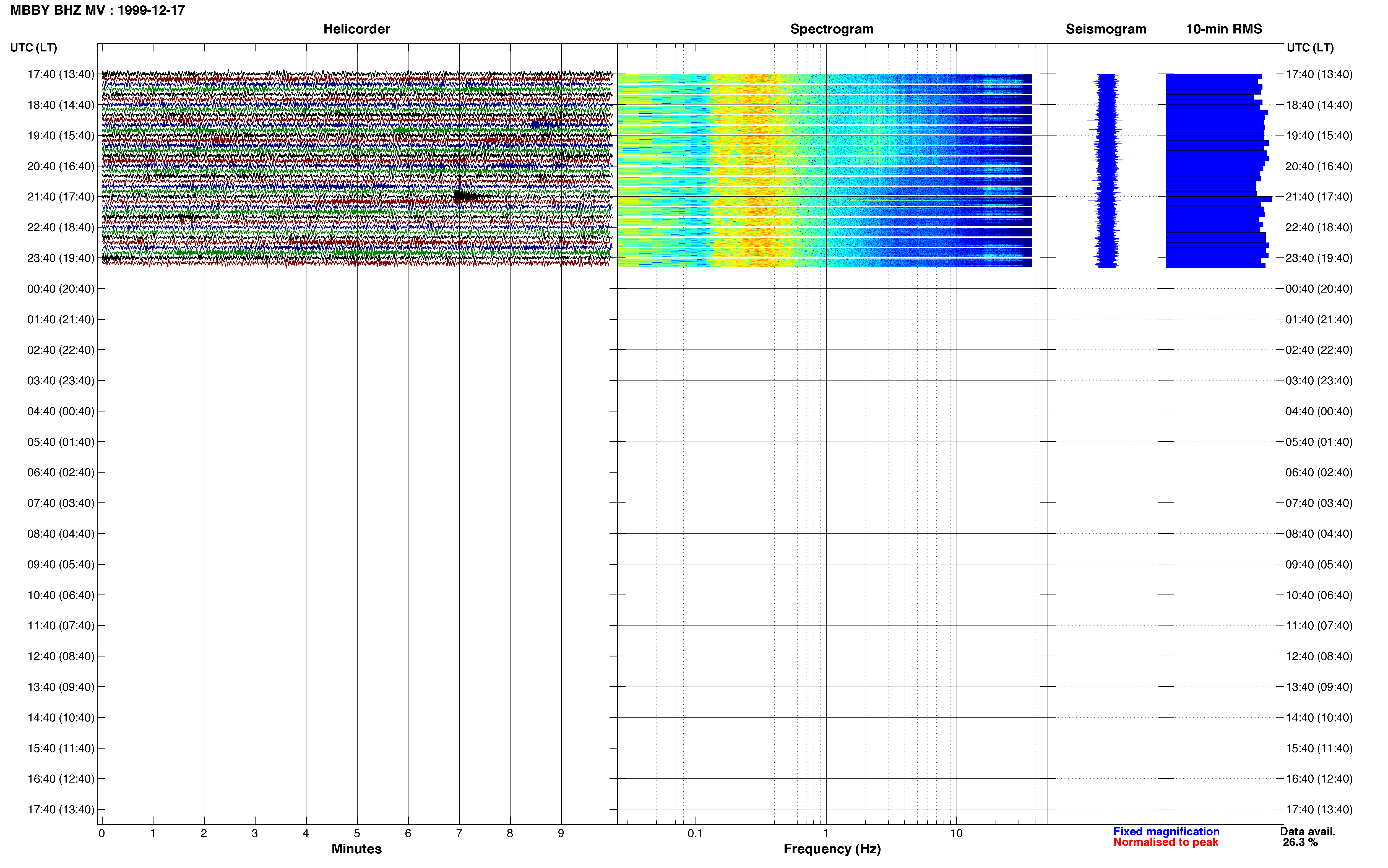The height and width of the screenshot is (868, 1388).
Task: Click 06:40 (02:40) label right of RMS panel
Action: [x=1319, y=473]
